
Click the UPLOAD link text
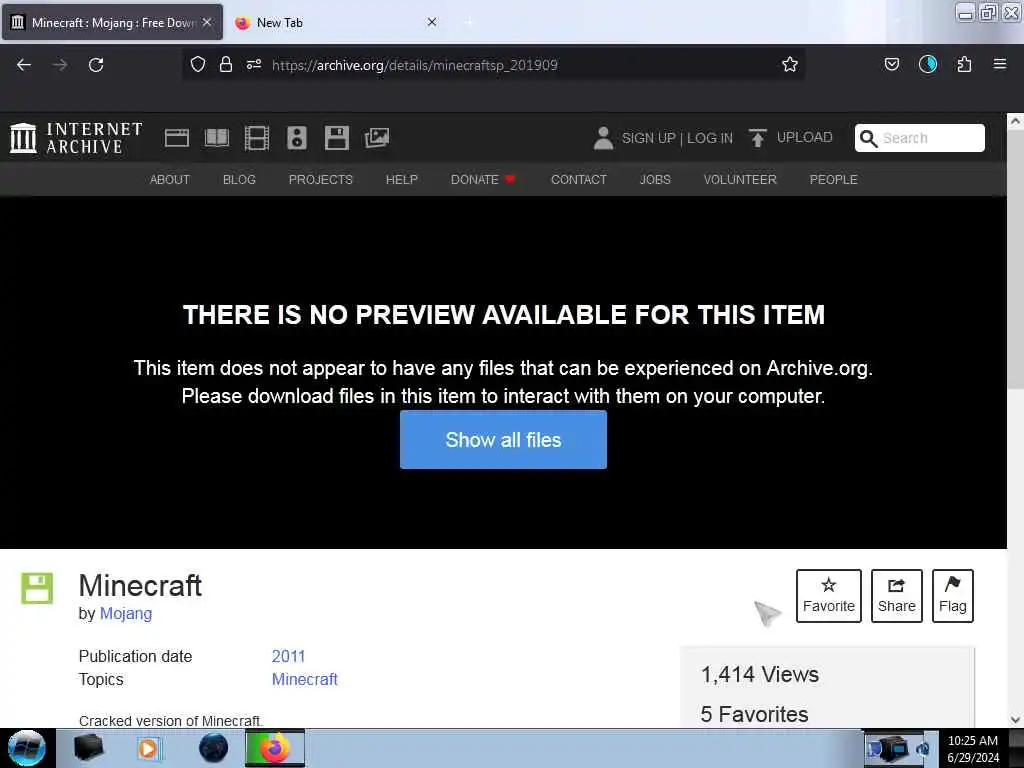(x=805, y=137)
